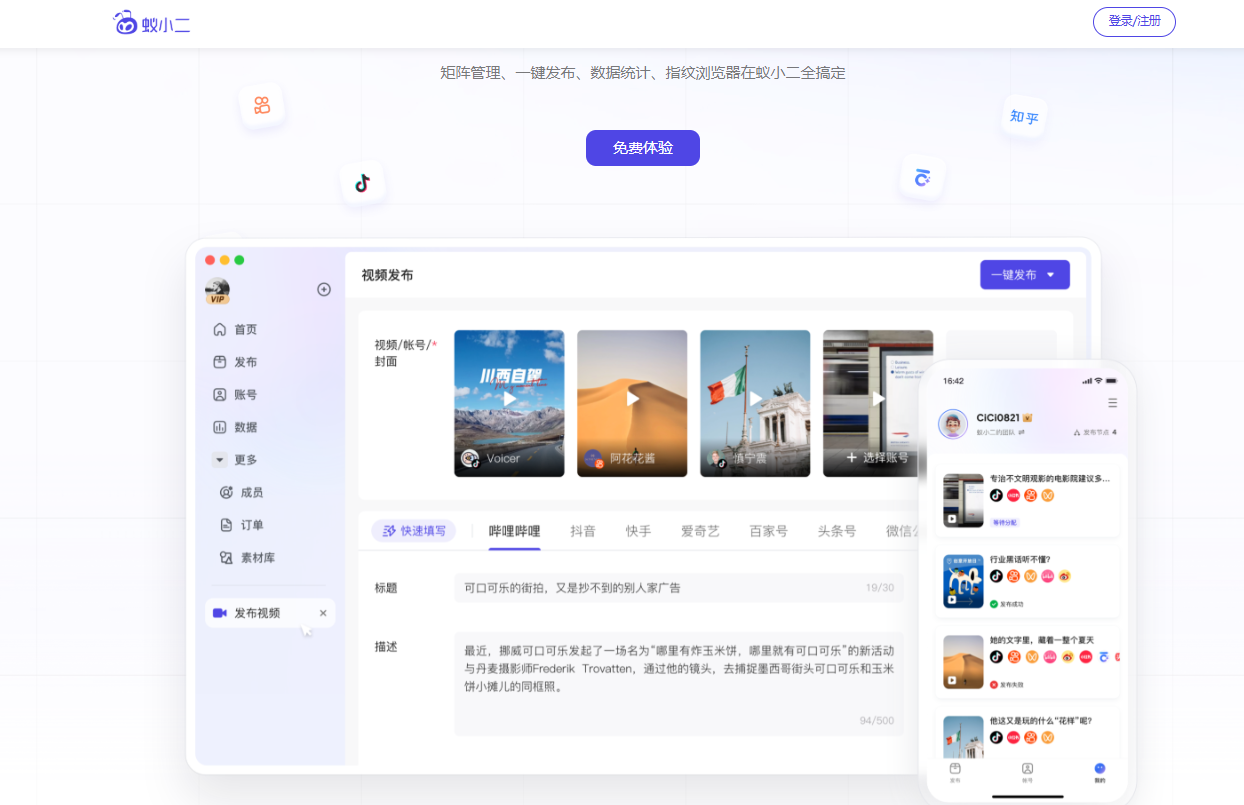1244x805 pixels.
Task: Click the plus circle icon beside VIP avatar
Action: [324, 289]
